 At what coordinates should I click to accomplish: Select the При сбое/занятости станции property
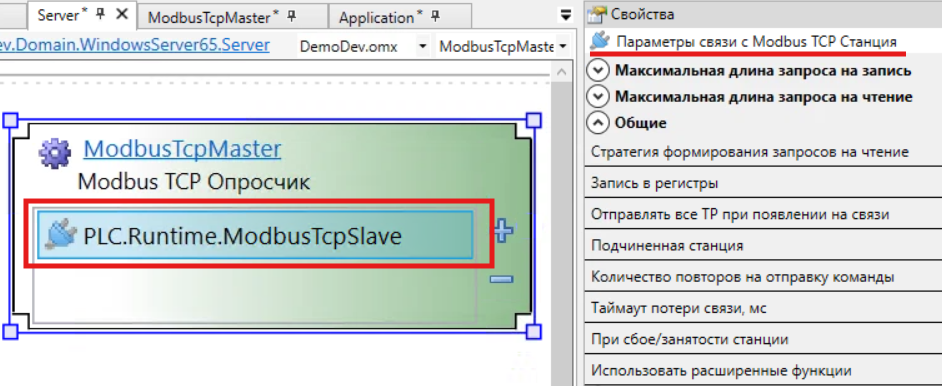pyautogui.click(x=764, y=340)
